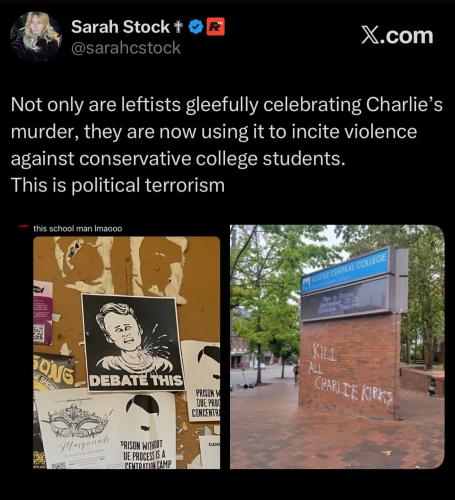This screenshot has width=455, height=500.
Task: Click the blue verified checkmark badge
Action: point(196,27)
